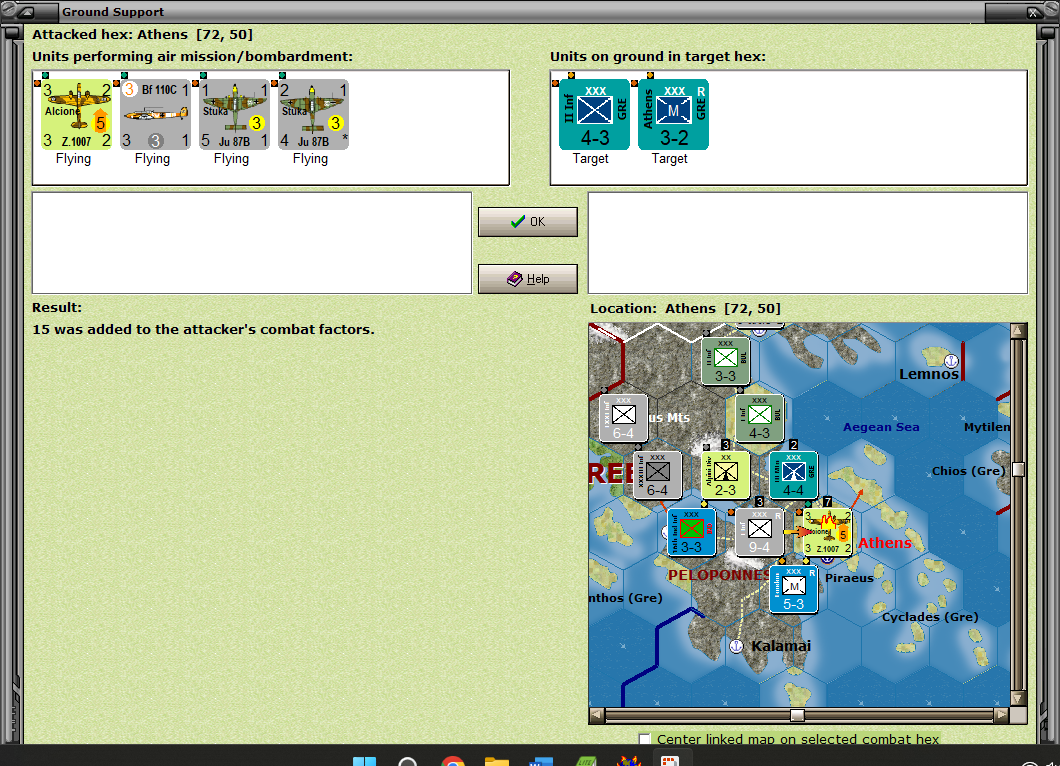Click the map vertical scrollbar down arrow
This screenshot has height=766, width=1060.
point(1019,698)
